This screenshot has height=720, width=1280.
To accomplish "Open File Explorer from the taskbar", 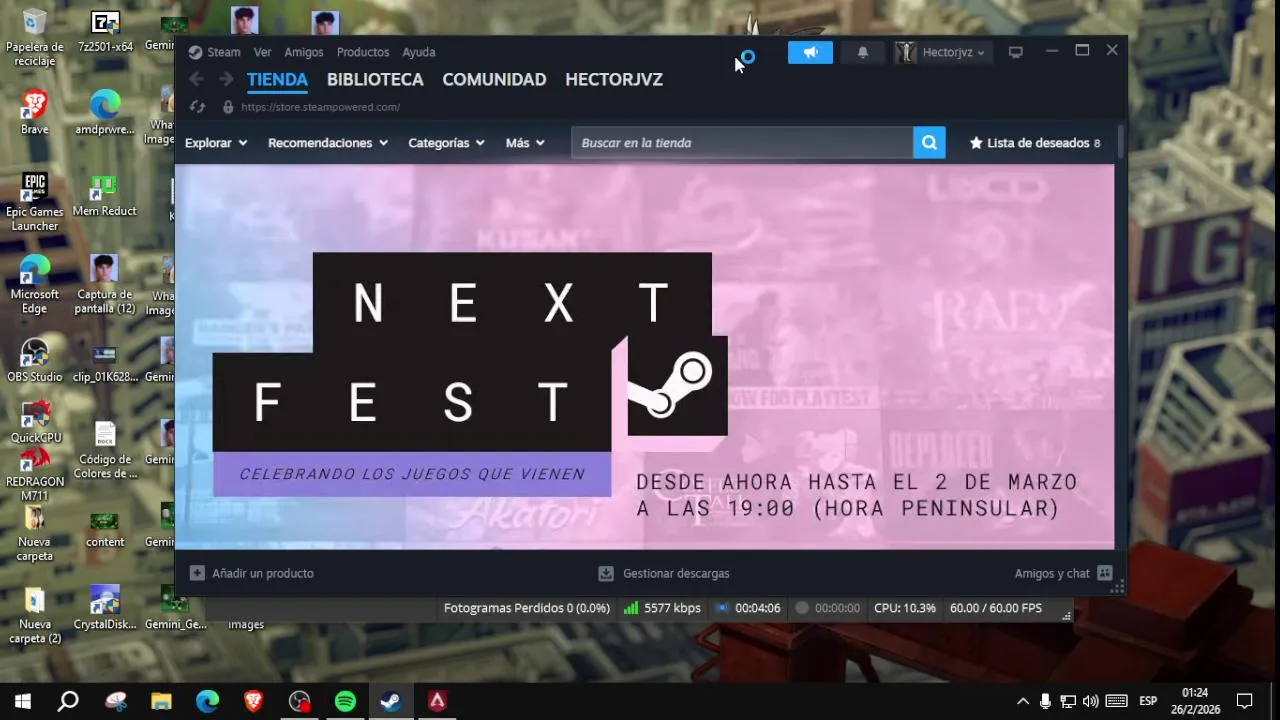I will (x=161, y=701).
